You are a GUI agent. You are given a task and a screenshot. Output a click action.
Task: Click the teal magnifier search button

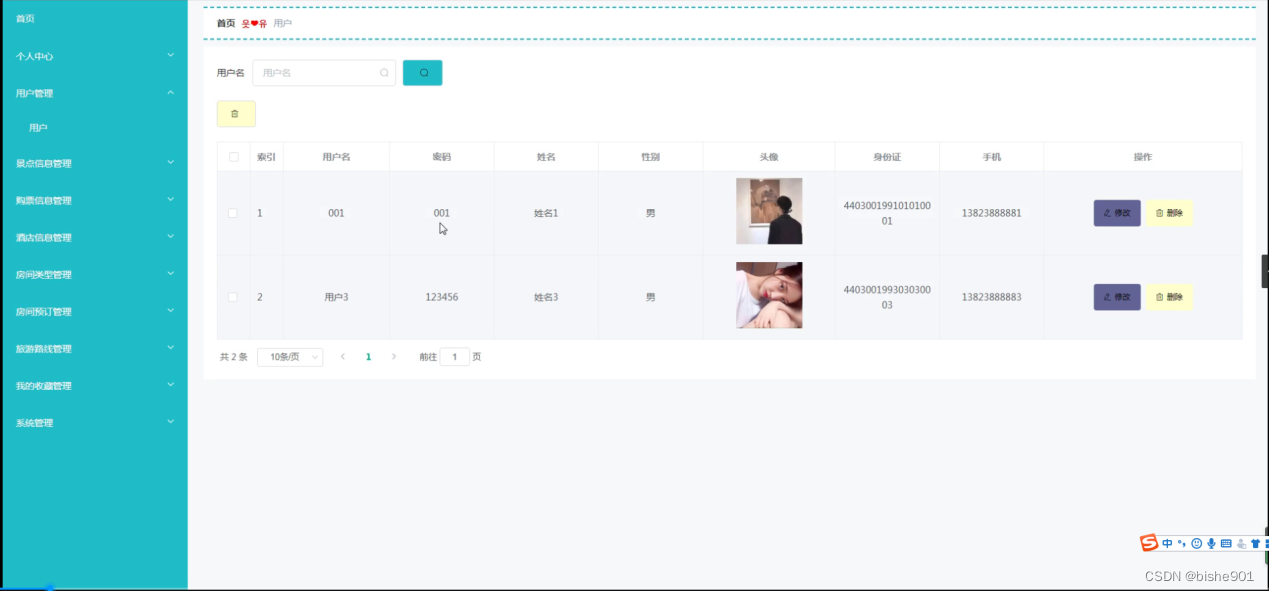click(422, 73)
